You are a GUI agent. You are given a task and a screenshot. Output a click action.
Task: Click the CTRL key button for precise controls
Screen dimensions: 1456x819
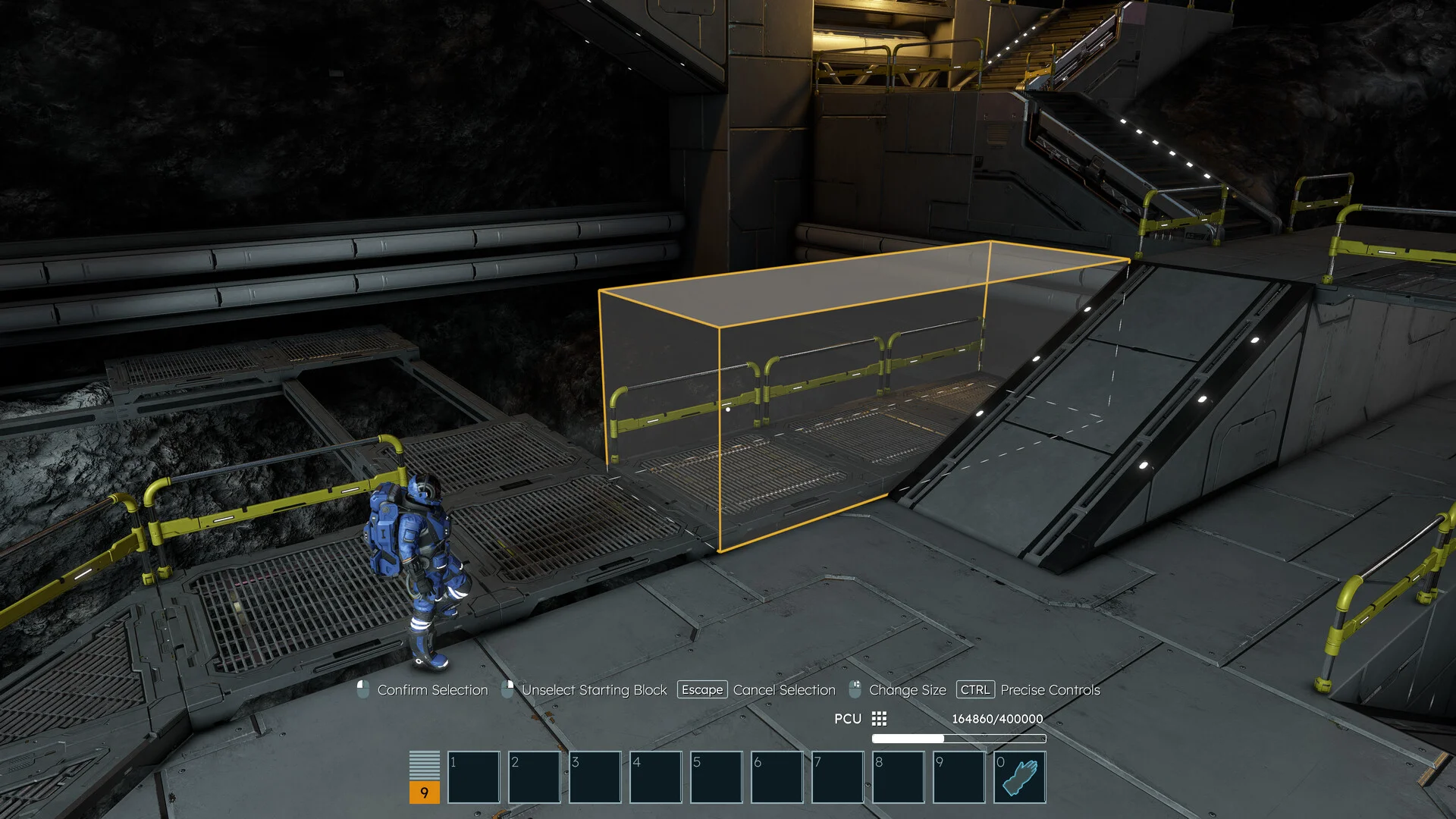975,690
